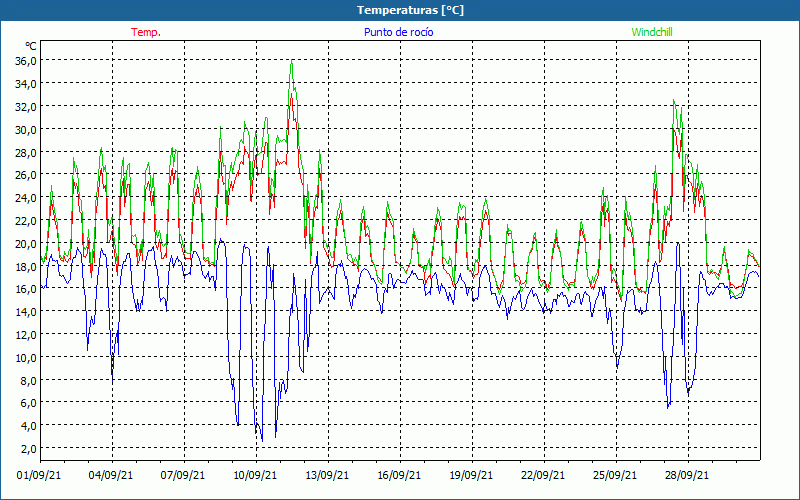Click the 36,0 y-axis value

26,61
